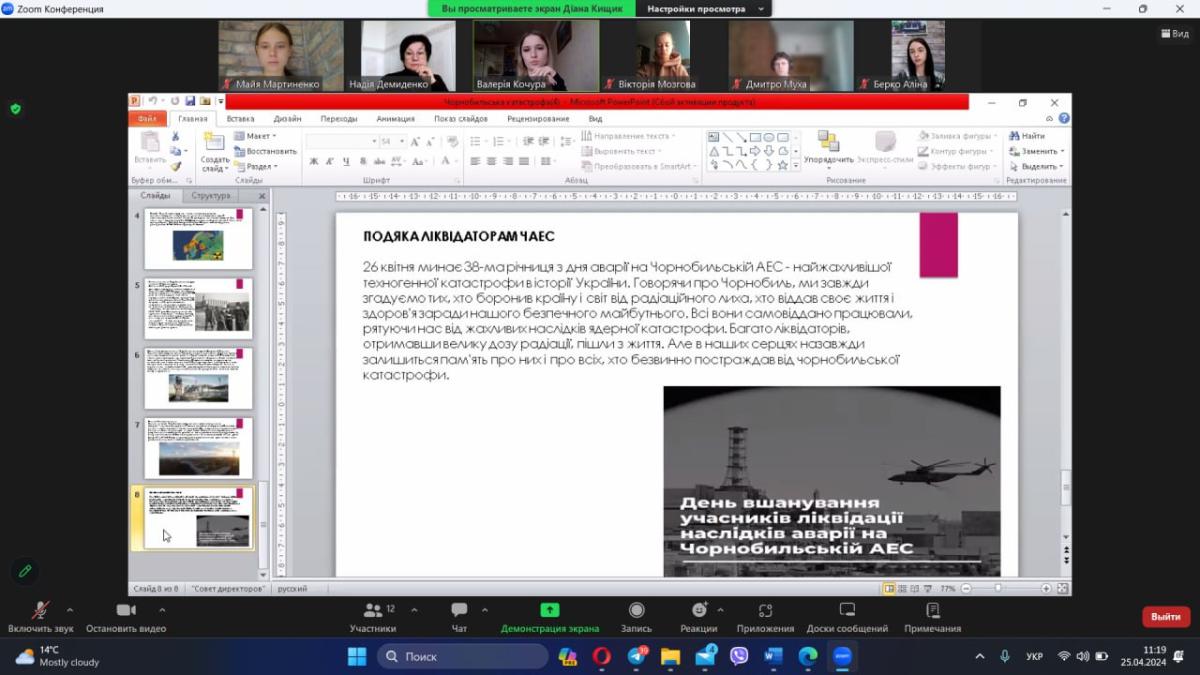Expand audio options arrow beside microphone
The width and height of the screenshot is (1200, 675).
tap(70, 610)
